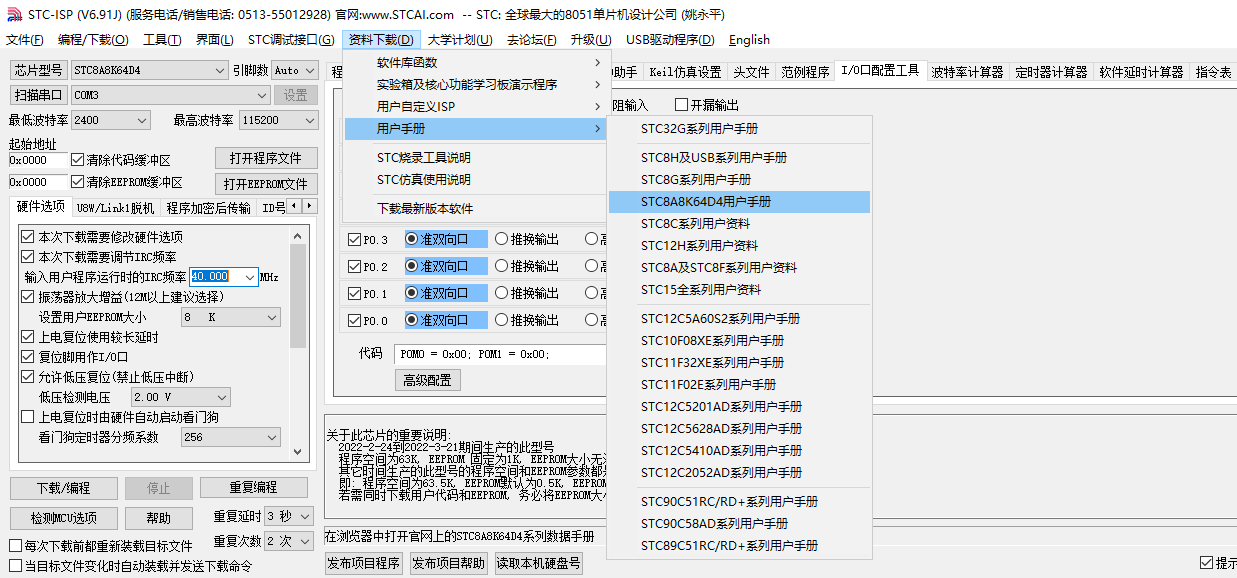Image resolution: width=1237 pixels, height=578 pixels.
Task: Open the 编程/下载(O) menu
Action: click(x=93, y=40)
